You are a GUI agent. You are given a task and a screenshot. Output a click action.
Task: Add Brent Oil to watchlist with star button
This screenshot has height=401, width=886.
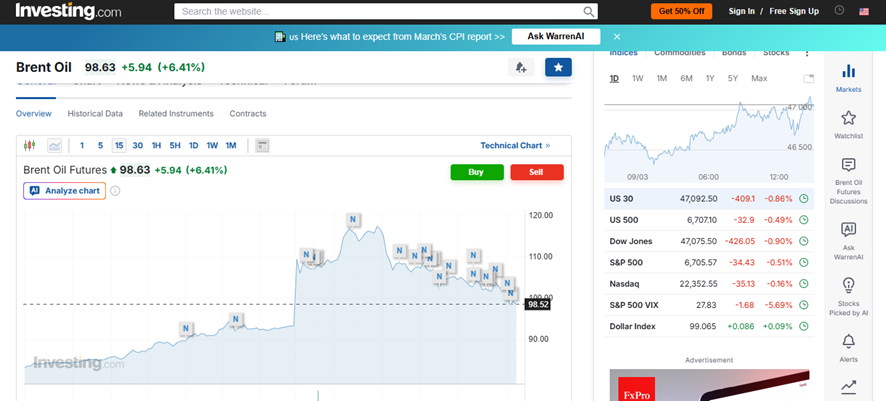pos(558,67)
